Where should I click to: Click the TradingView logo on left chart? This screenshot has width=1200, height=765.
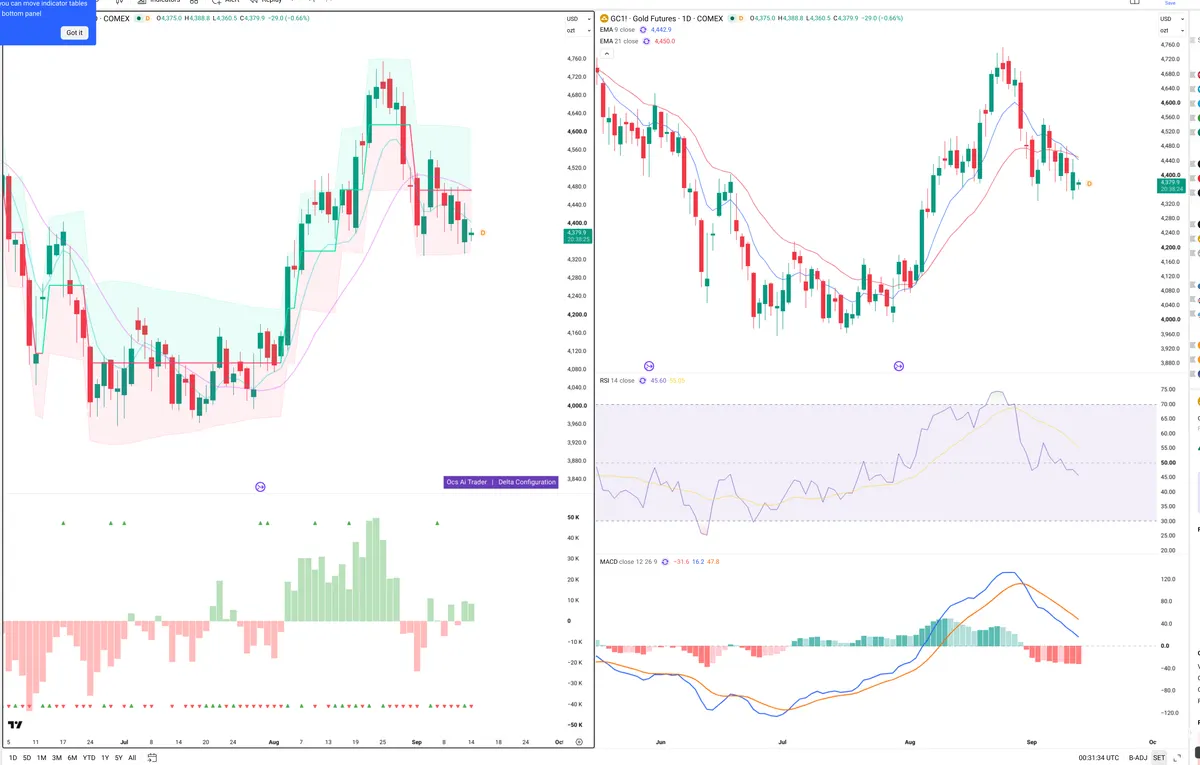pyautogui.click(x=15, y=725)
